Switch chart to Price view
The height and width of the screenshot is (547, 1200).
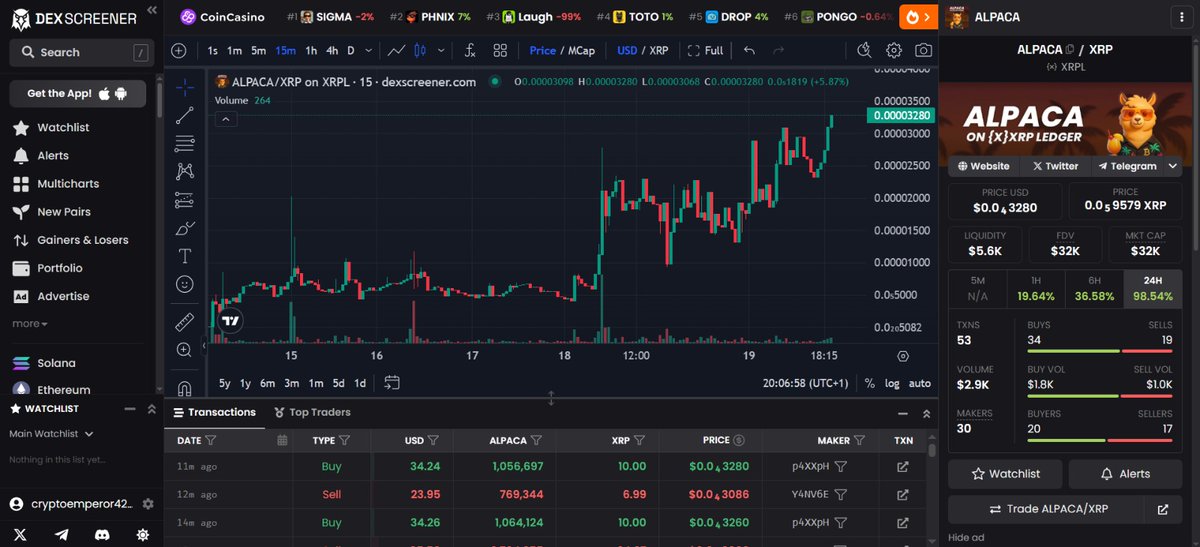click(x=543, y=50)
